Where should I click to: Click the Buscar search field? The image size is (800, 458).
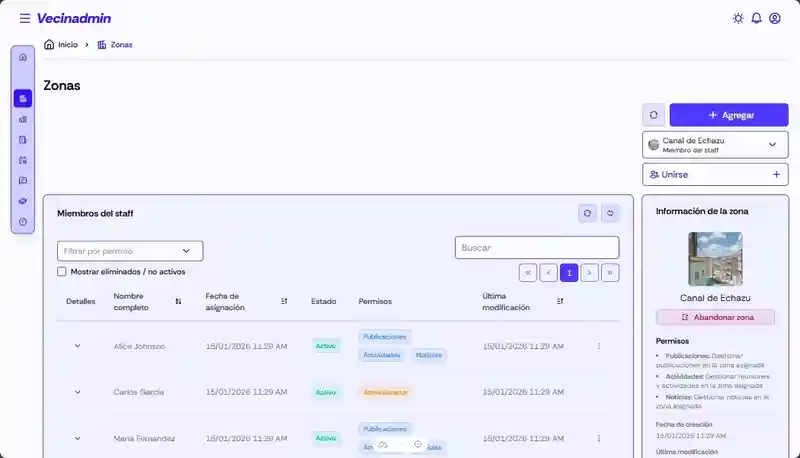tap(536, 247)
